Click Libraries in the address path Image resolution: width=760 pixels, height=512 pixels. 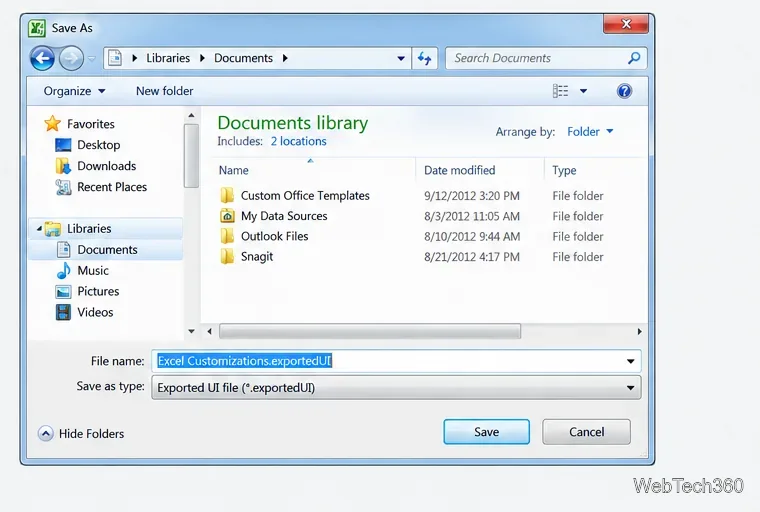tap(168, 58)
